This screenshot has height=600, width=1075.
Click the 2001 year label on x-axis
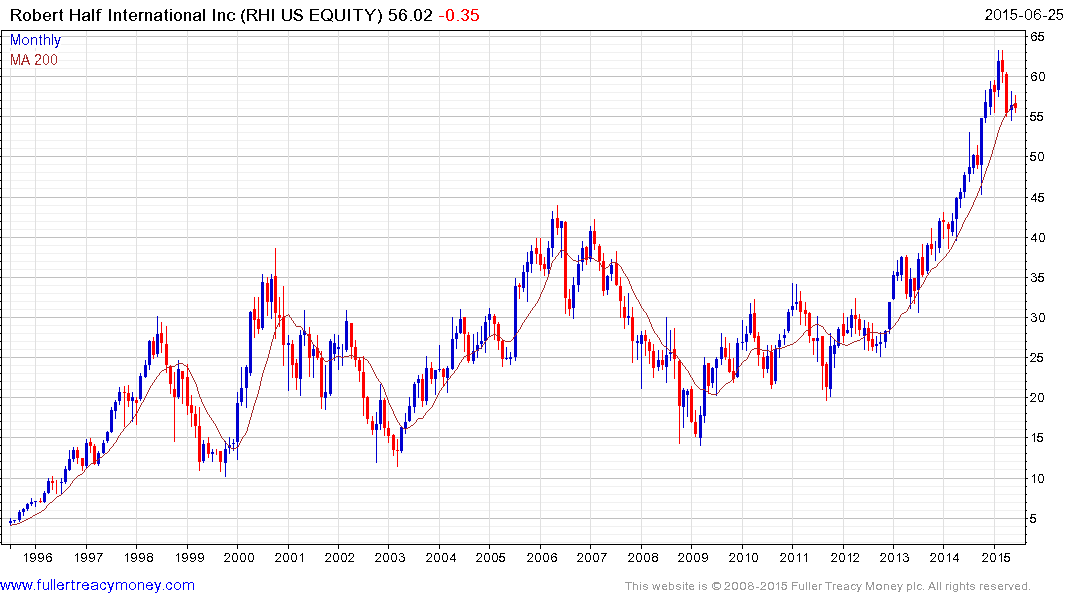[290, 557]
